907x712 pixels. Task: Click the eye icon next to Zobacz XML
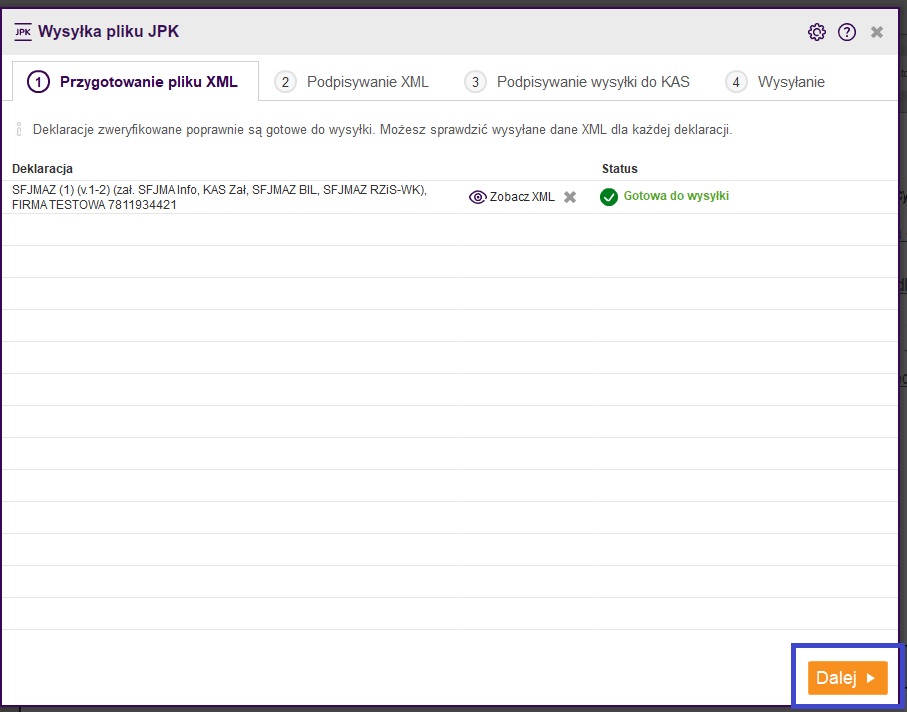click(477, 197)
